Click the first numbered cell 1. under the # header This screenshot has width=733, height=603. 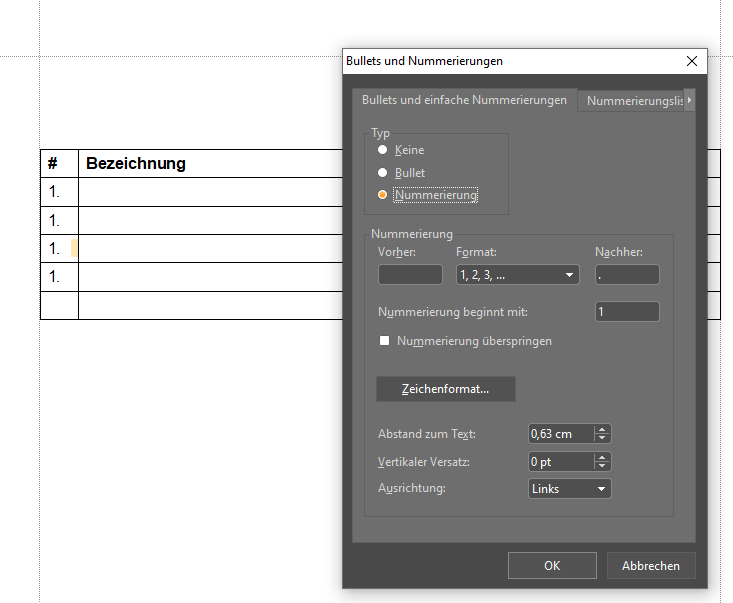point(59,192)
